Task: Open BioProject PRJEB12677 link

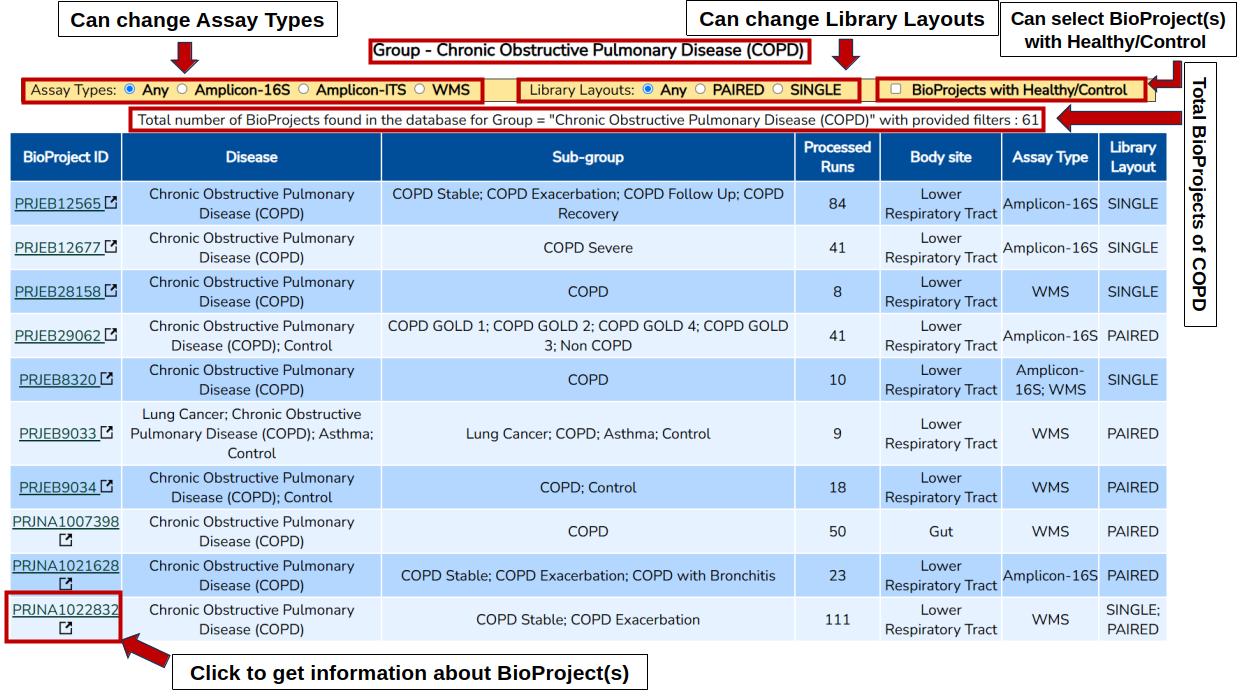Action: tap(58, 248)
